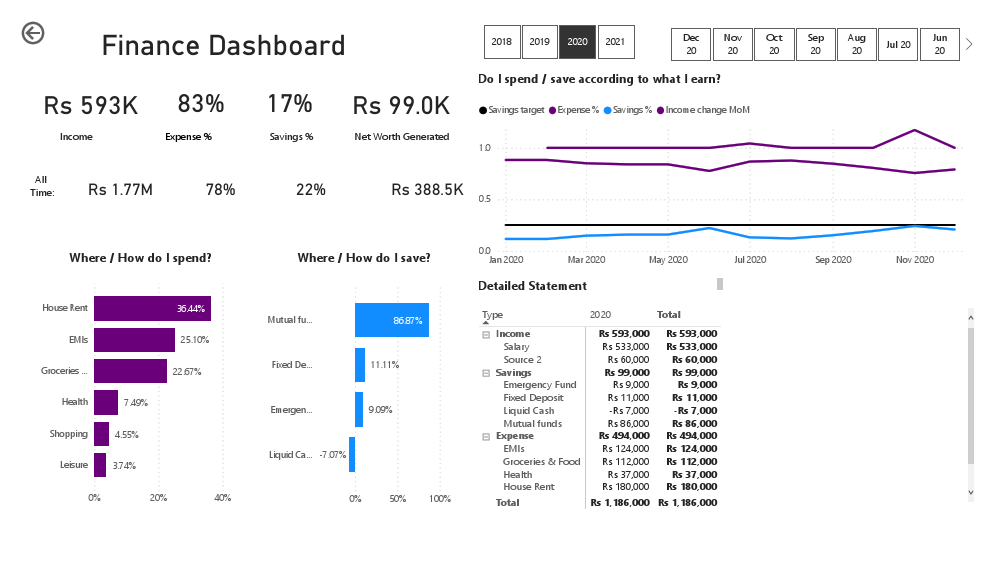
Task: Switch to the 2021 year tab
Action: tap(616, 41)
